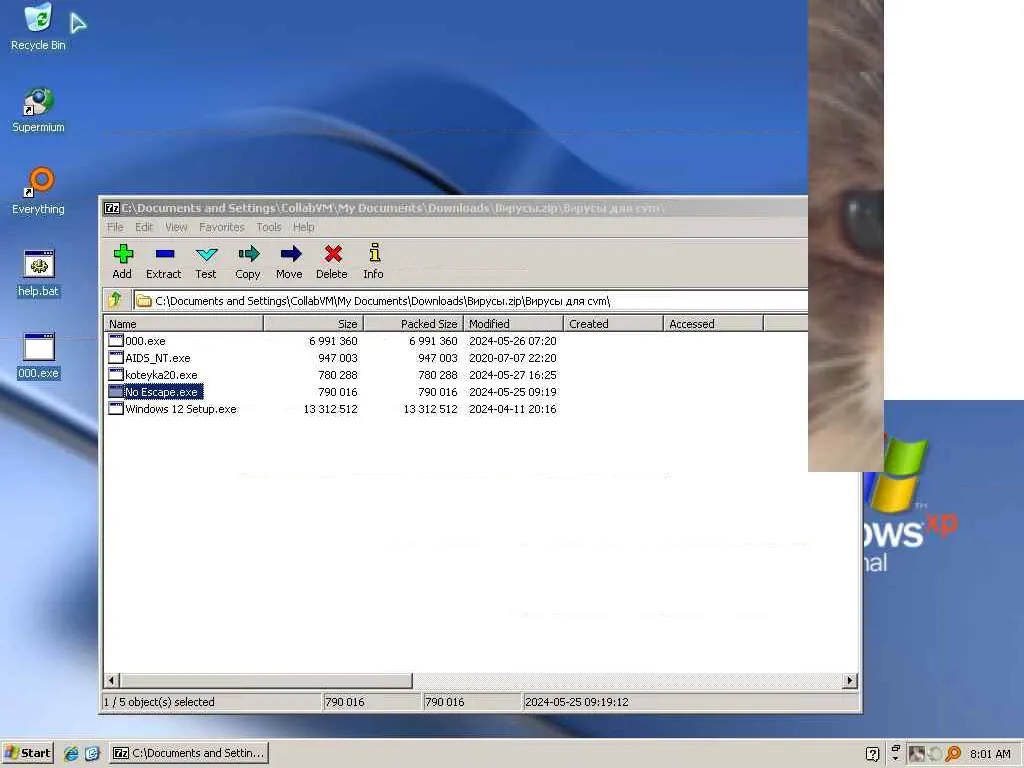
Task: Click the Everything tray icon
Action: (953, 754)
